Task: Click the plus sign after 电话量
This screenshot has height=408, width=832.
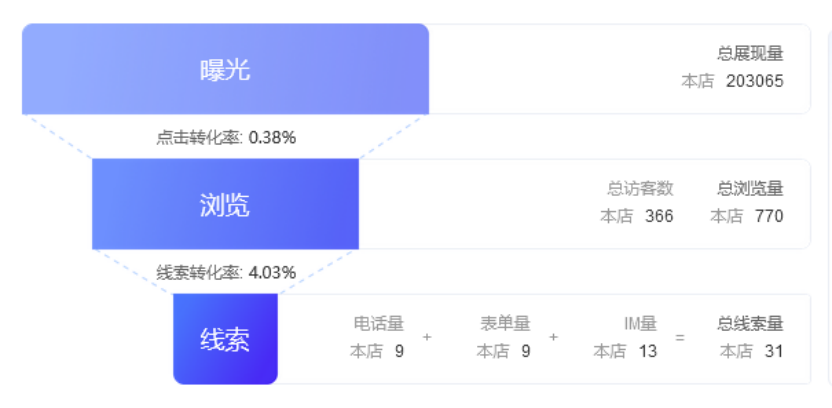Action: [427, 337]
